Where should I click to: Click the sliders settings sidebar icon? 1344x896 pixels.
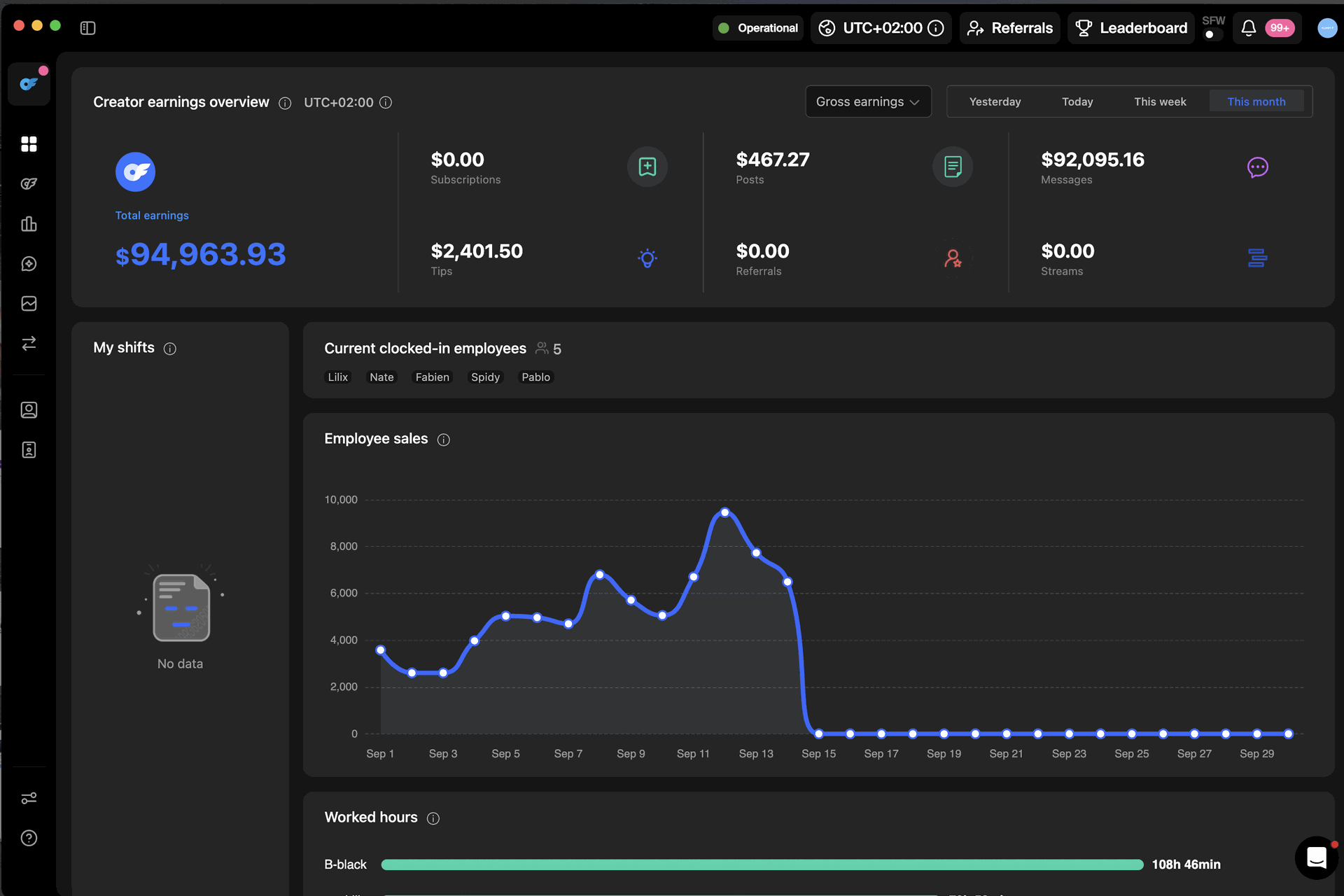(x=29, y=798)
